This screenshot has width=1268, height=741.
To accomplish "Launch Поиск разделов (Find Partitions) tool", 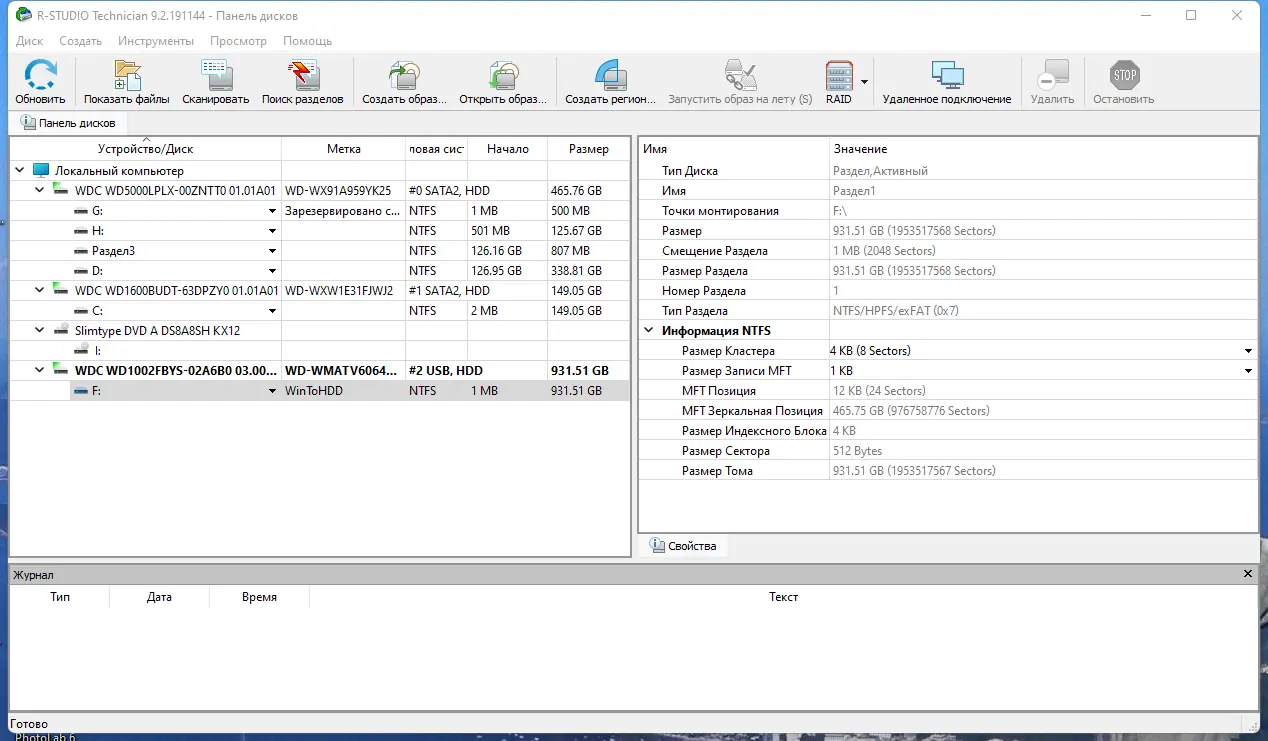I will tap(303, 80).
